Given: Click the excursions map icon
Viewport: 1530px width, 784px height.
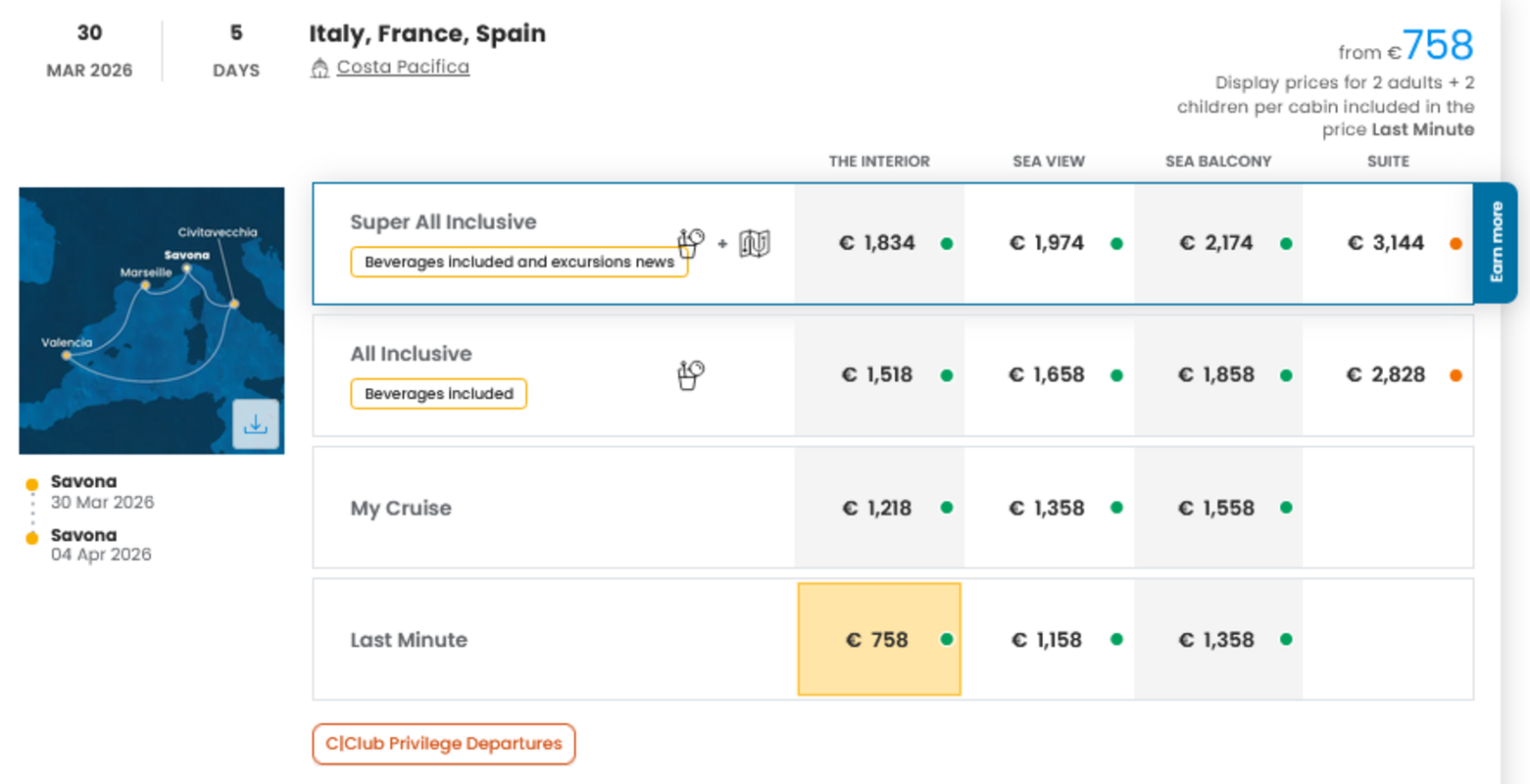Looking at the screenshot, I should click(x=754, y=243).
